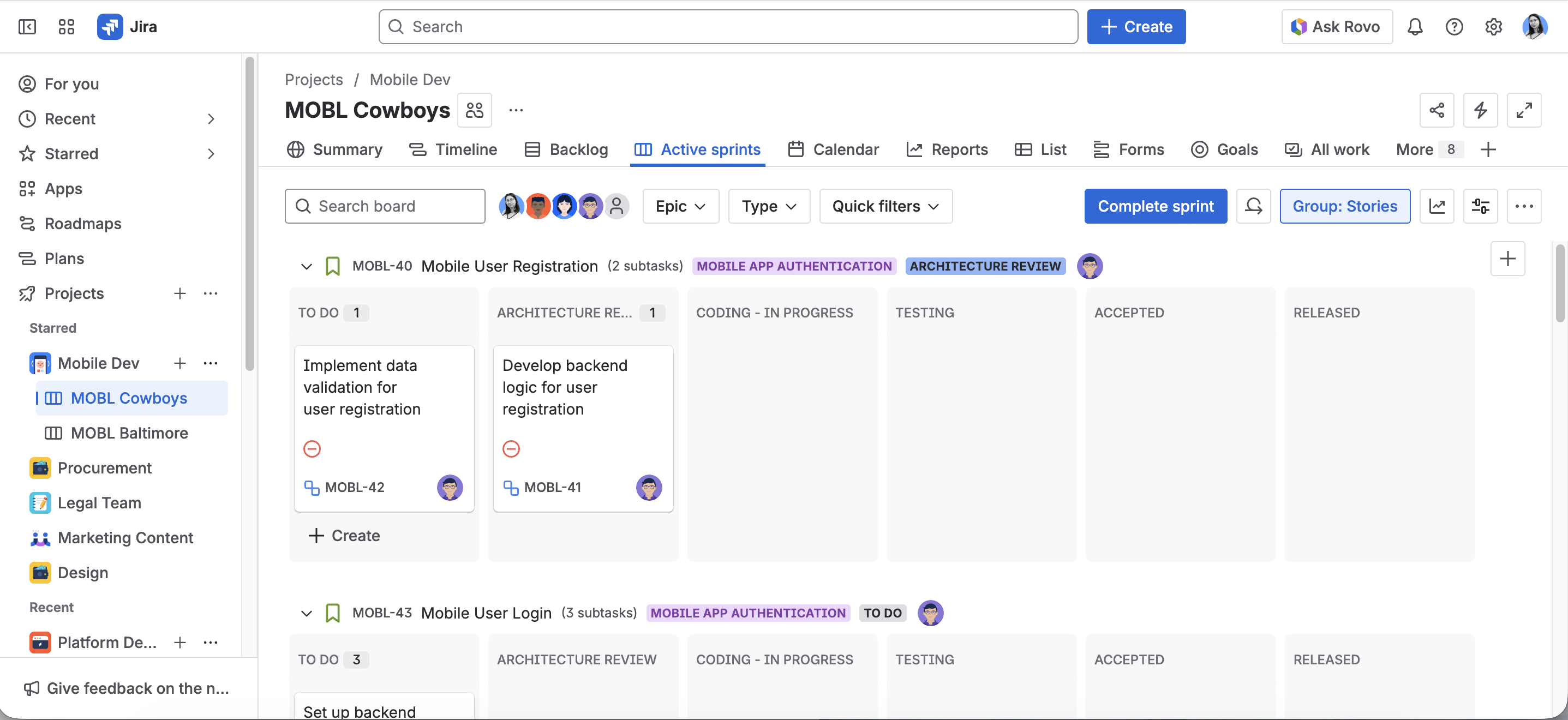This screenshot has height=720, width=1568.
Task: Open the sprint insights chart icon
Action: (x=1437, y=206)
